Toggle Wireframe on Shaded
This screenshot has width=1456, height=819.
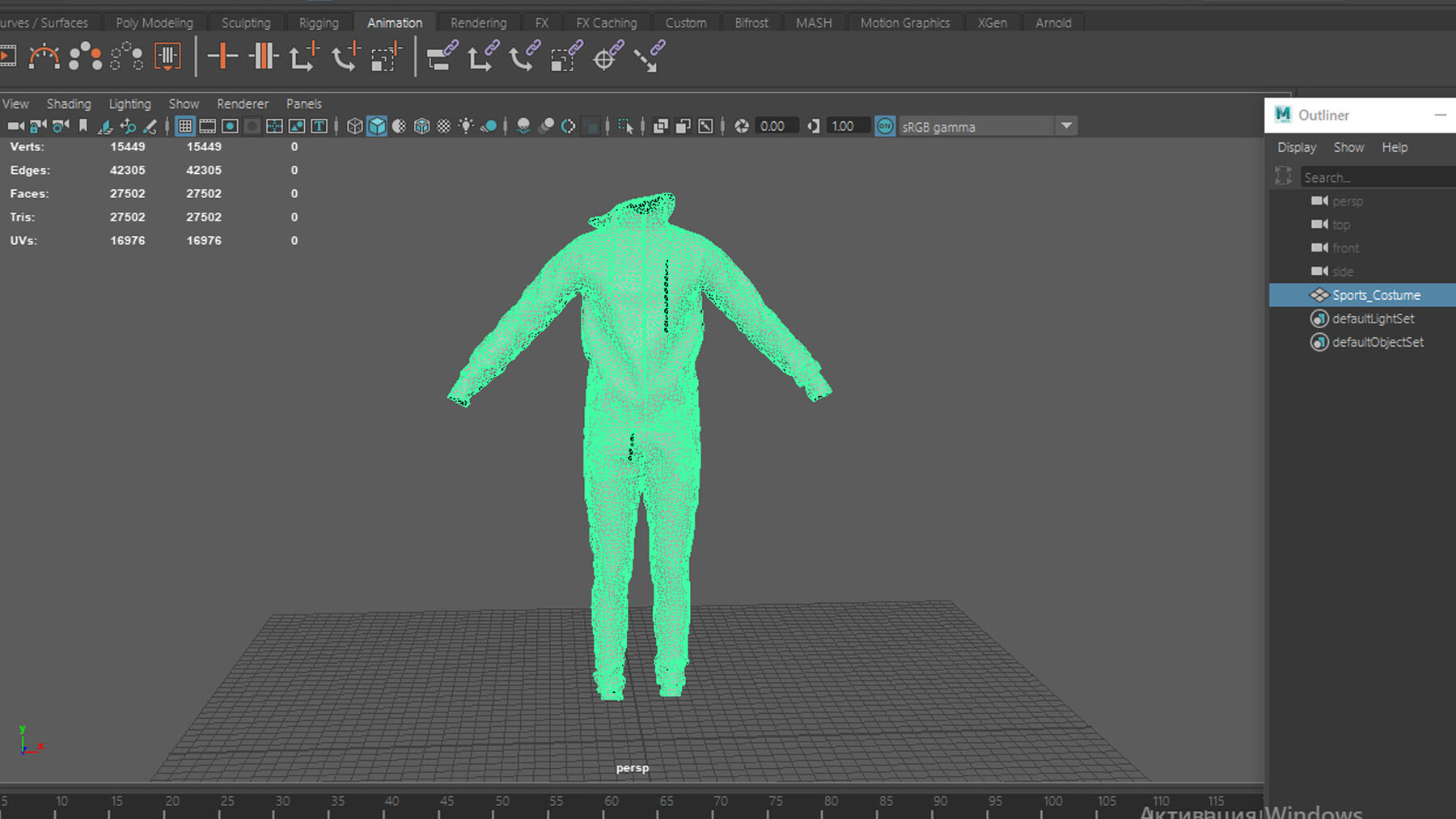[x=421, y=126]
